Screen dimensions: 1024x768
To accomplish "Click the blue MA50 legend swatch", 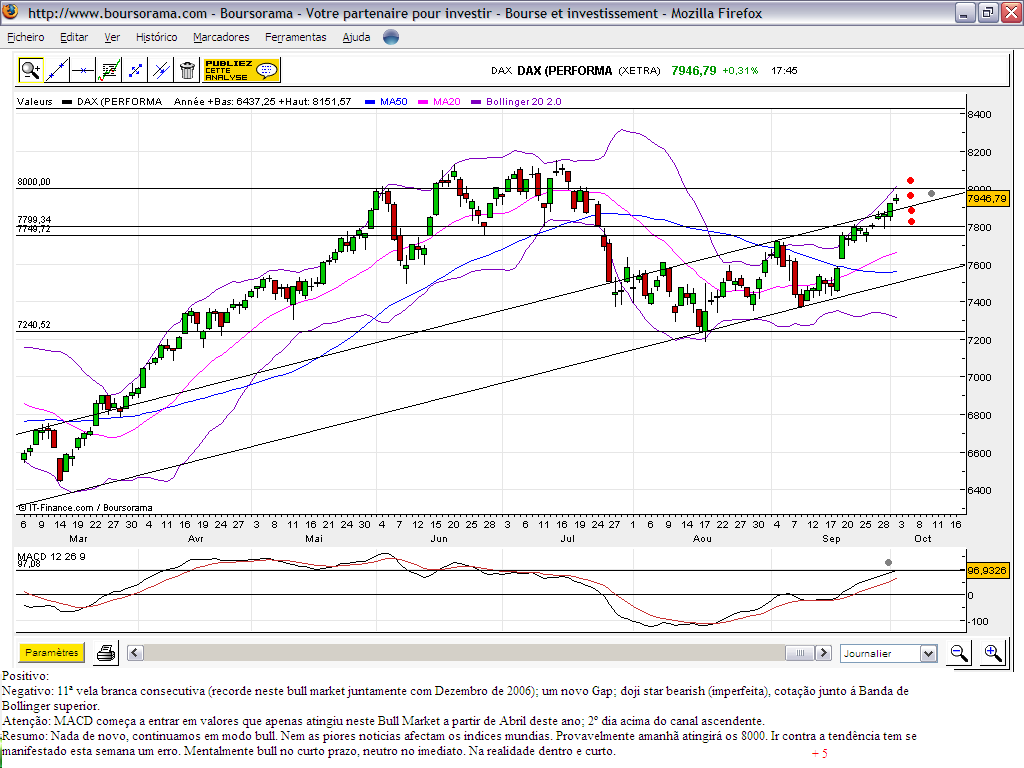I will 370,102.
